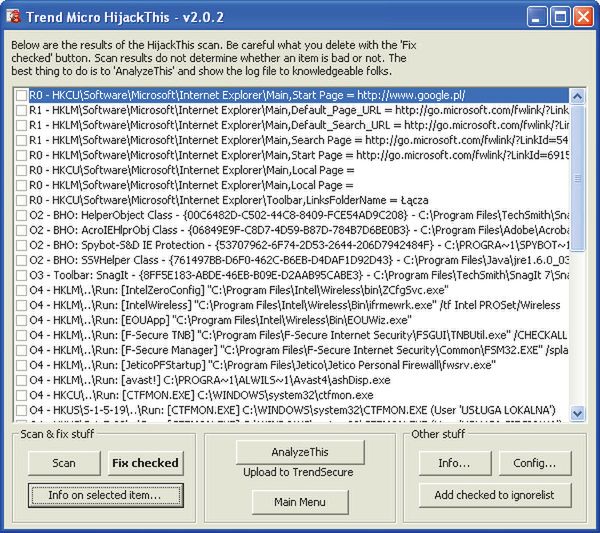Check the HKCU Start Page google.pl entry
Screen dimensions: 600x533
click(22, 95)
